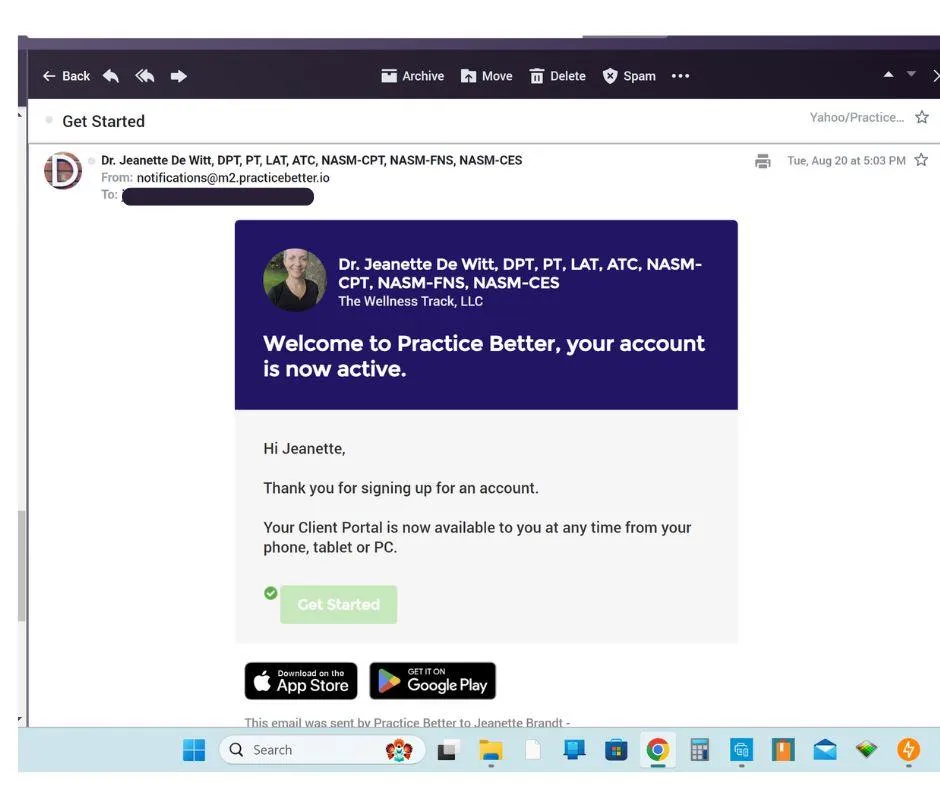Viewport: 940px width, 788px height.
Task: Open Yahoo/Practice folder label
Action: [x=857, y=118]
